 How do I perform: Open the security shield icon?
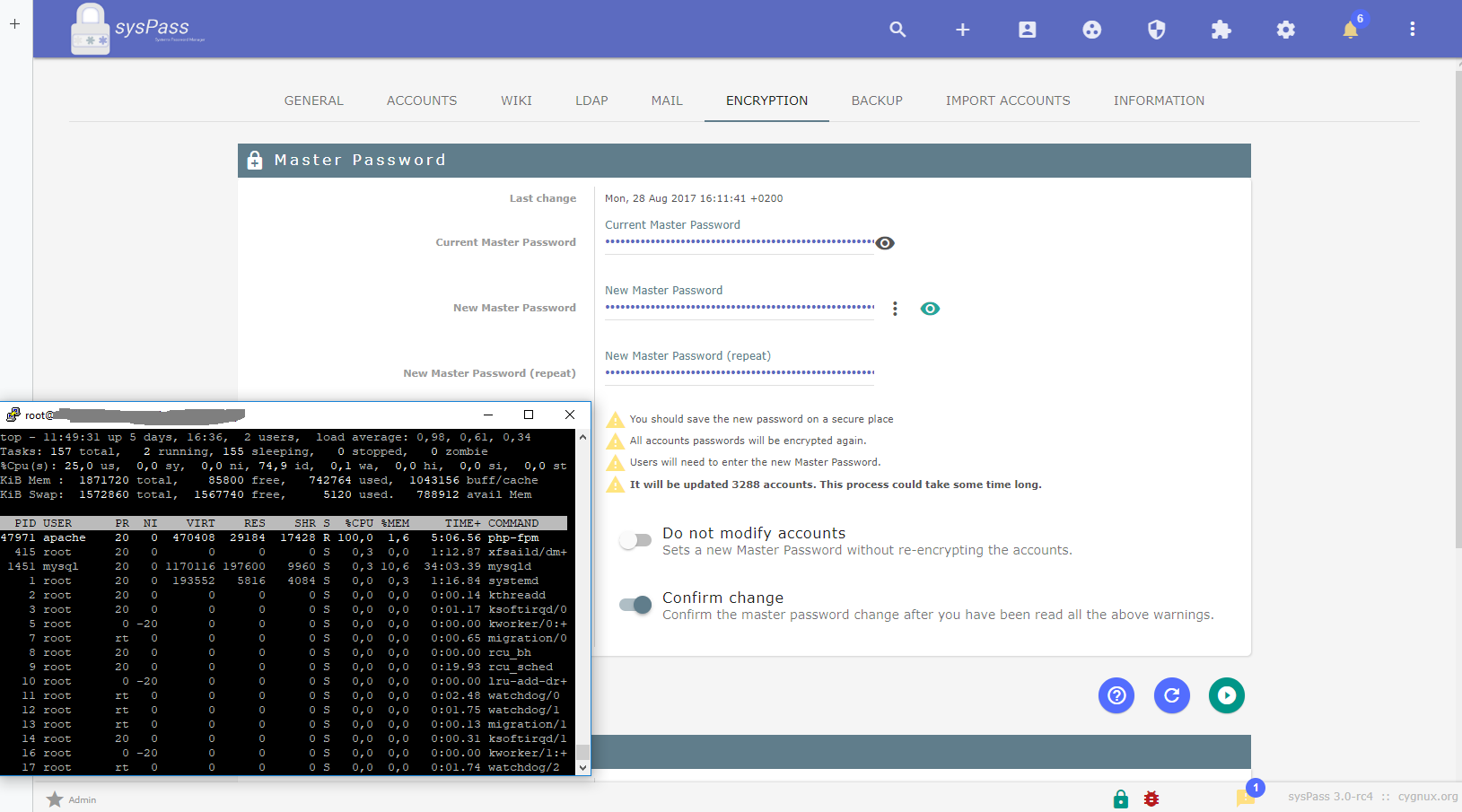[x=1156, y=29]
